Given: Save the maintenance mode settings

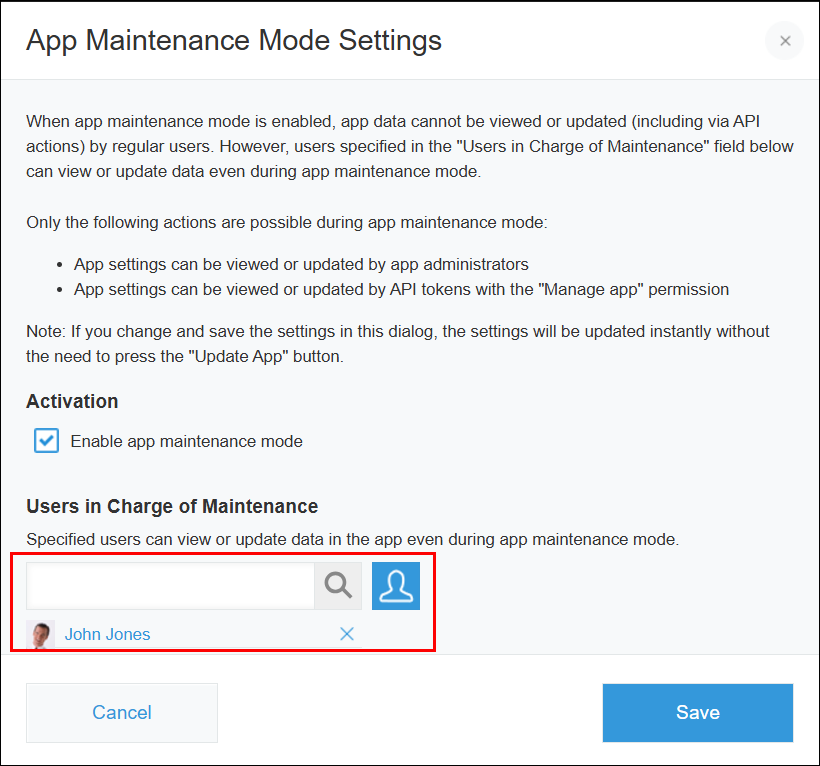Looking at the screenshot, I should [x=697, y=712].
